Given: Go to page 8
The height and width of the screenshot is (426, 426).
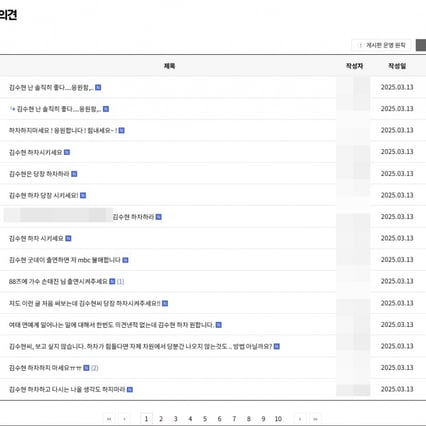Looking at the screenshot, I should click(x=249, y=419).
